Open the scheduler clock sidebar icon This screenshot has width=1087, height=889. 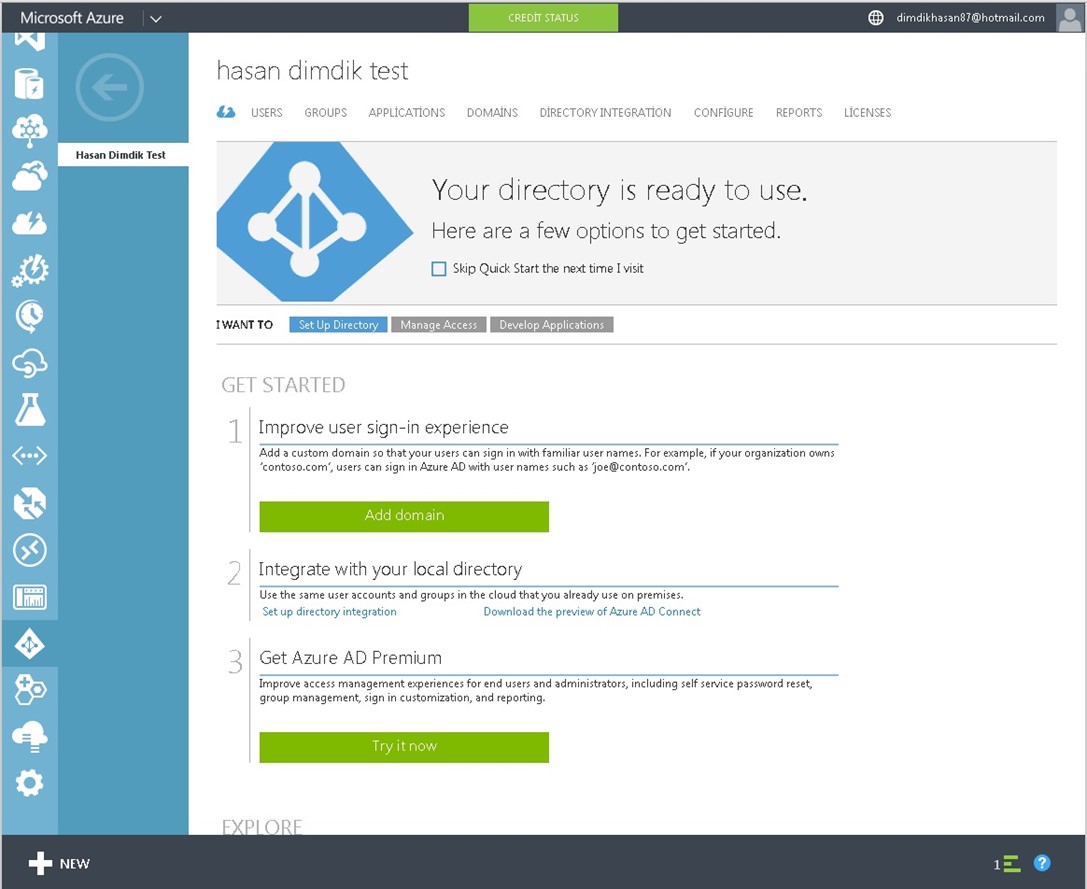(x=29, y=316)
